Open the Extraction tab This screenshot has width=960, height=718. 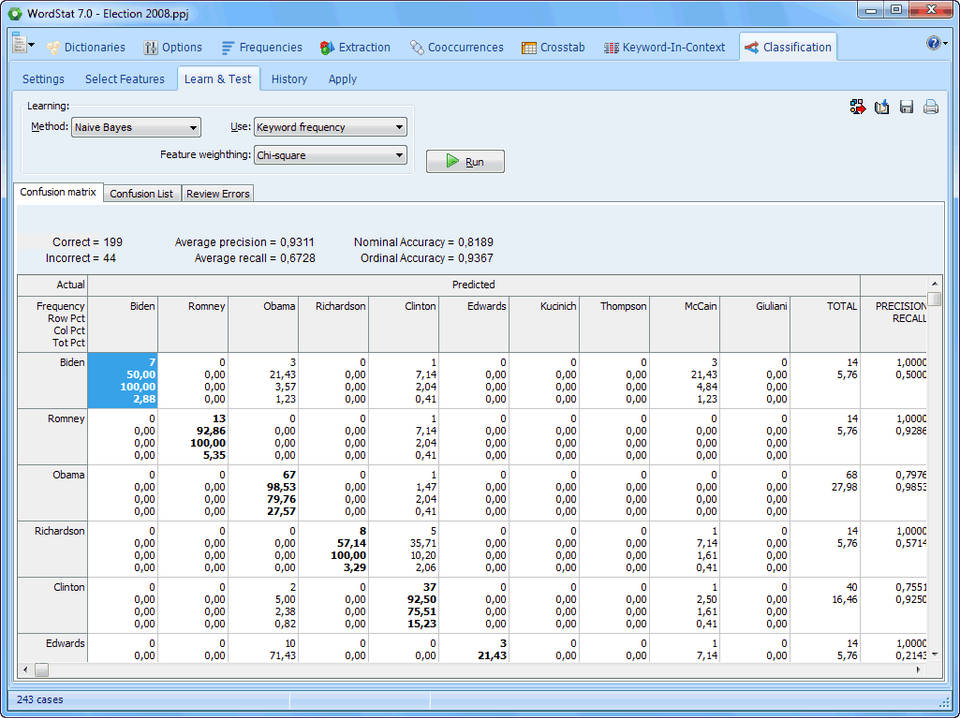355,47
